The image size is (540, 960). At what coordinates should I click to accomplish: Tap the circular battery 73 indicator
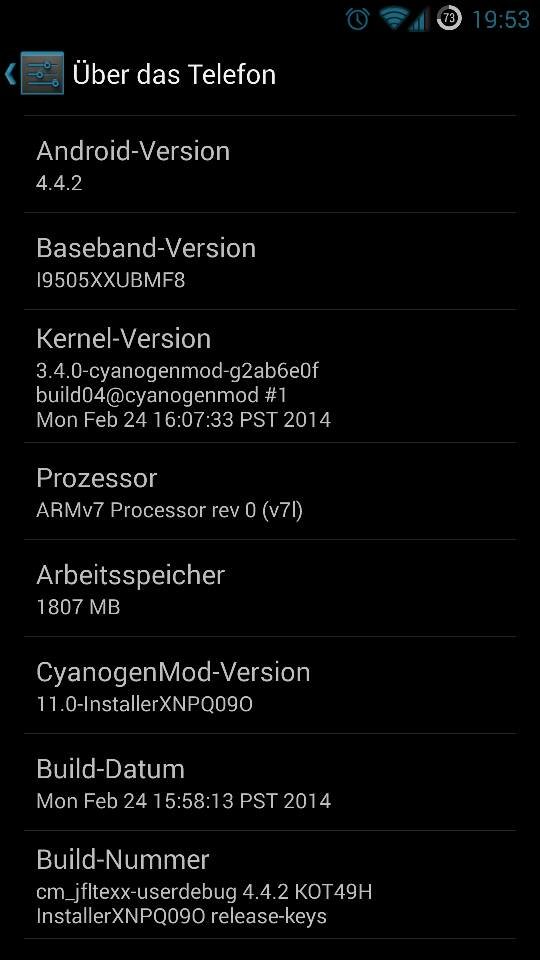tap(449, 18)
